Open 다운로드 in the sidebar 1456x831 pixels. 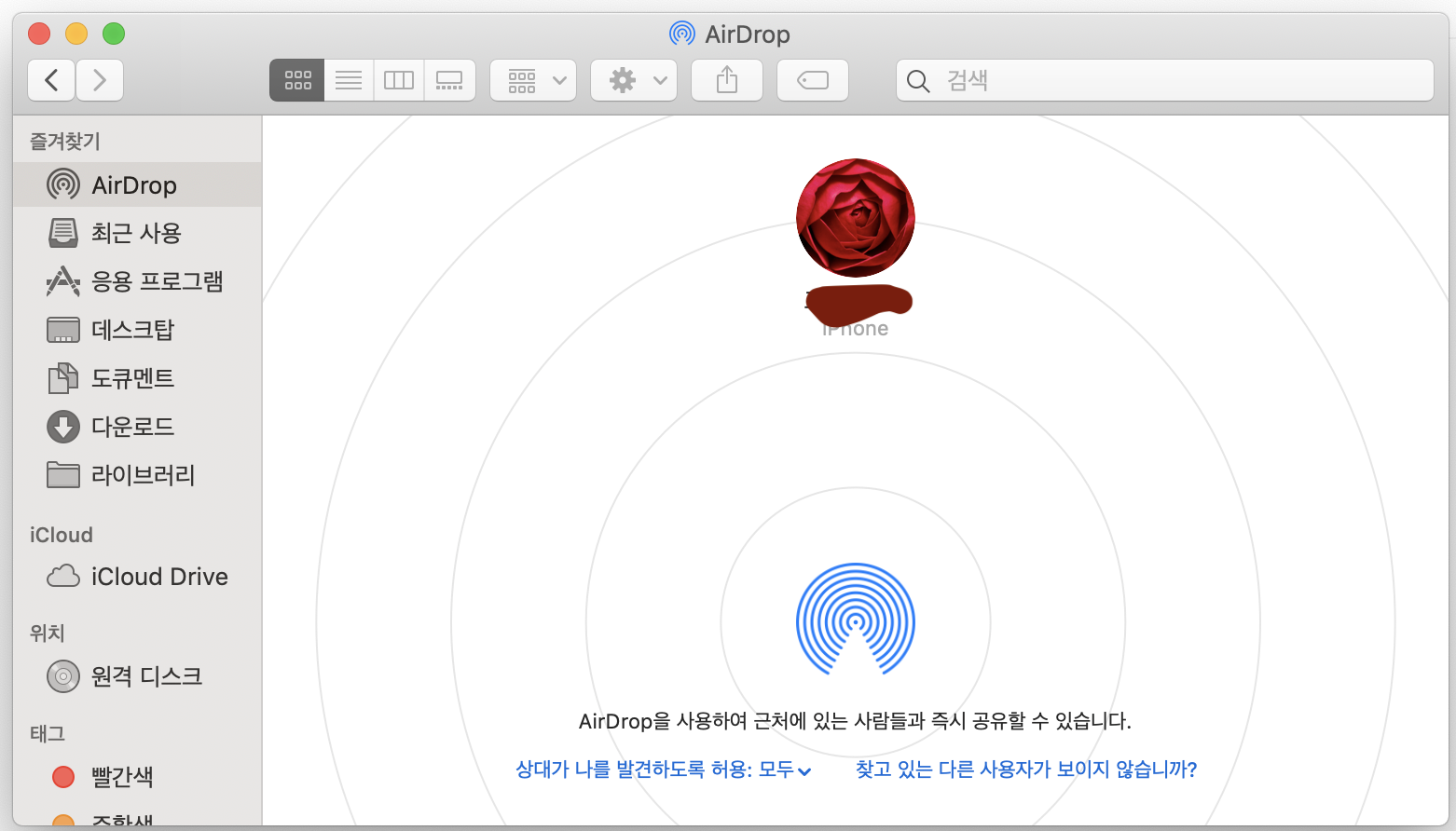137,427
